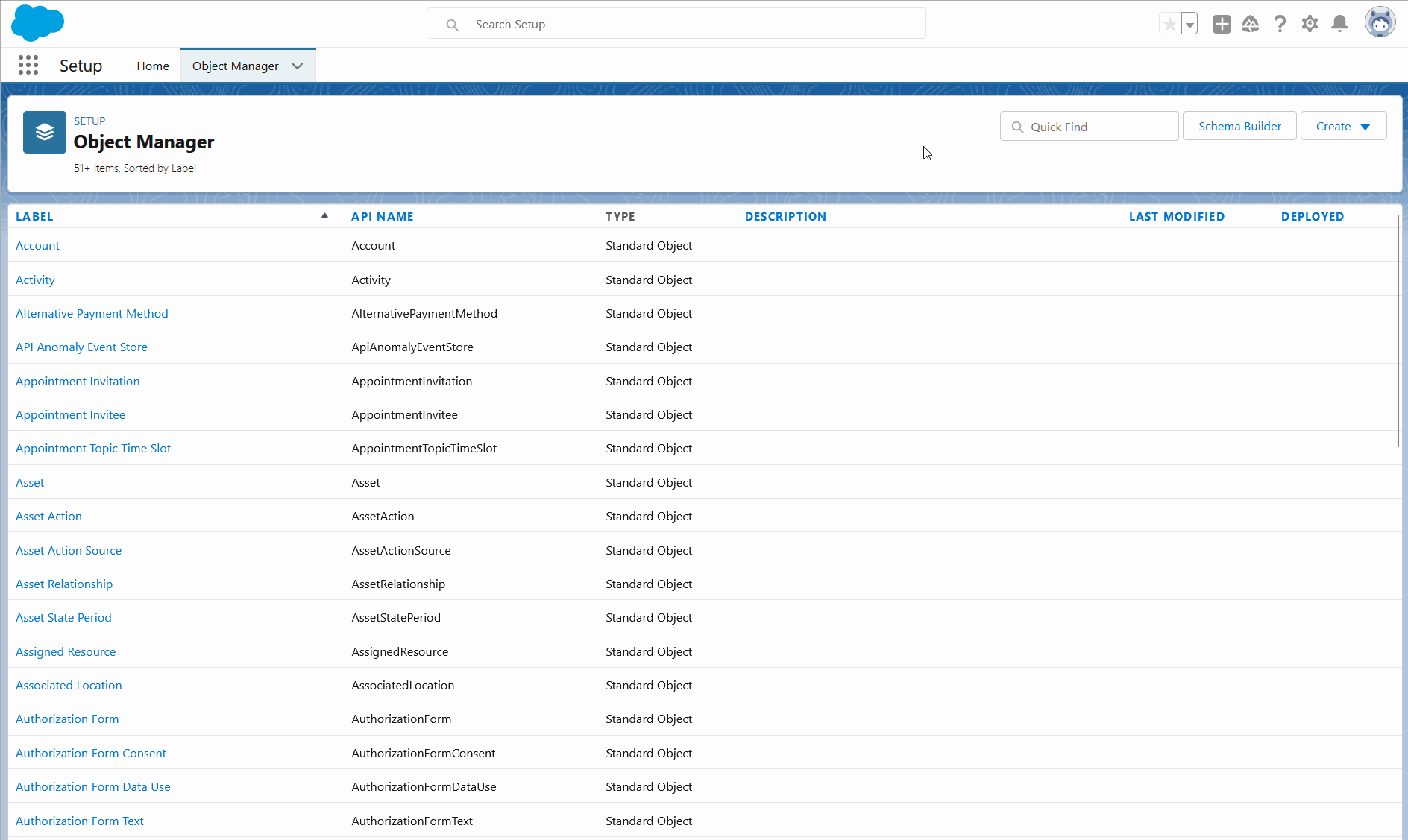Click the Object Manager layers icon
This screenshot has height=840, width=1408.
point(45,132)
